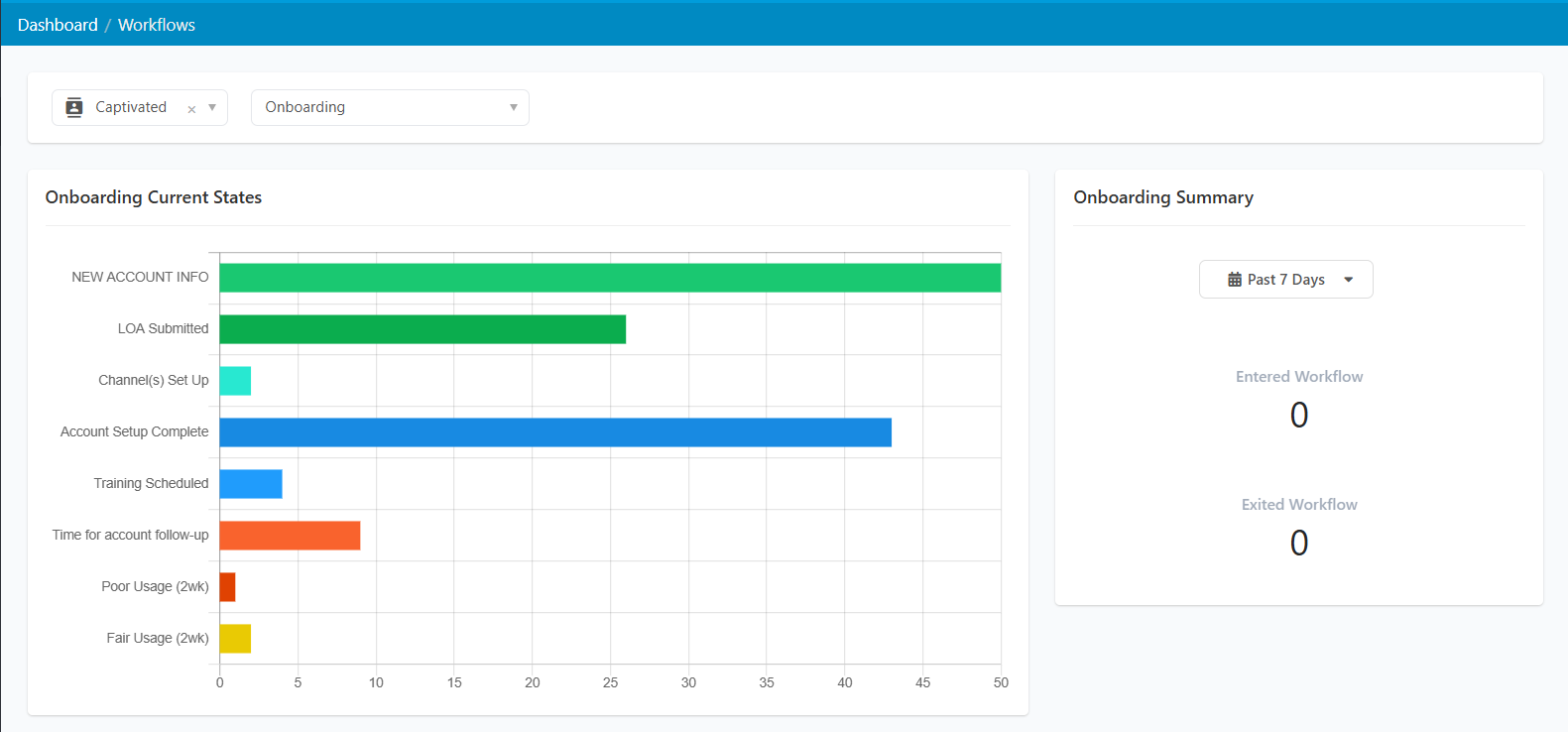The height and width of the screenshot is (732, 1568).
Task: Click the "Entered Workflow" label
Action: tap(1299, 377)
